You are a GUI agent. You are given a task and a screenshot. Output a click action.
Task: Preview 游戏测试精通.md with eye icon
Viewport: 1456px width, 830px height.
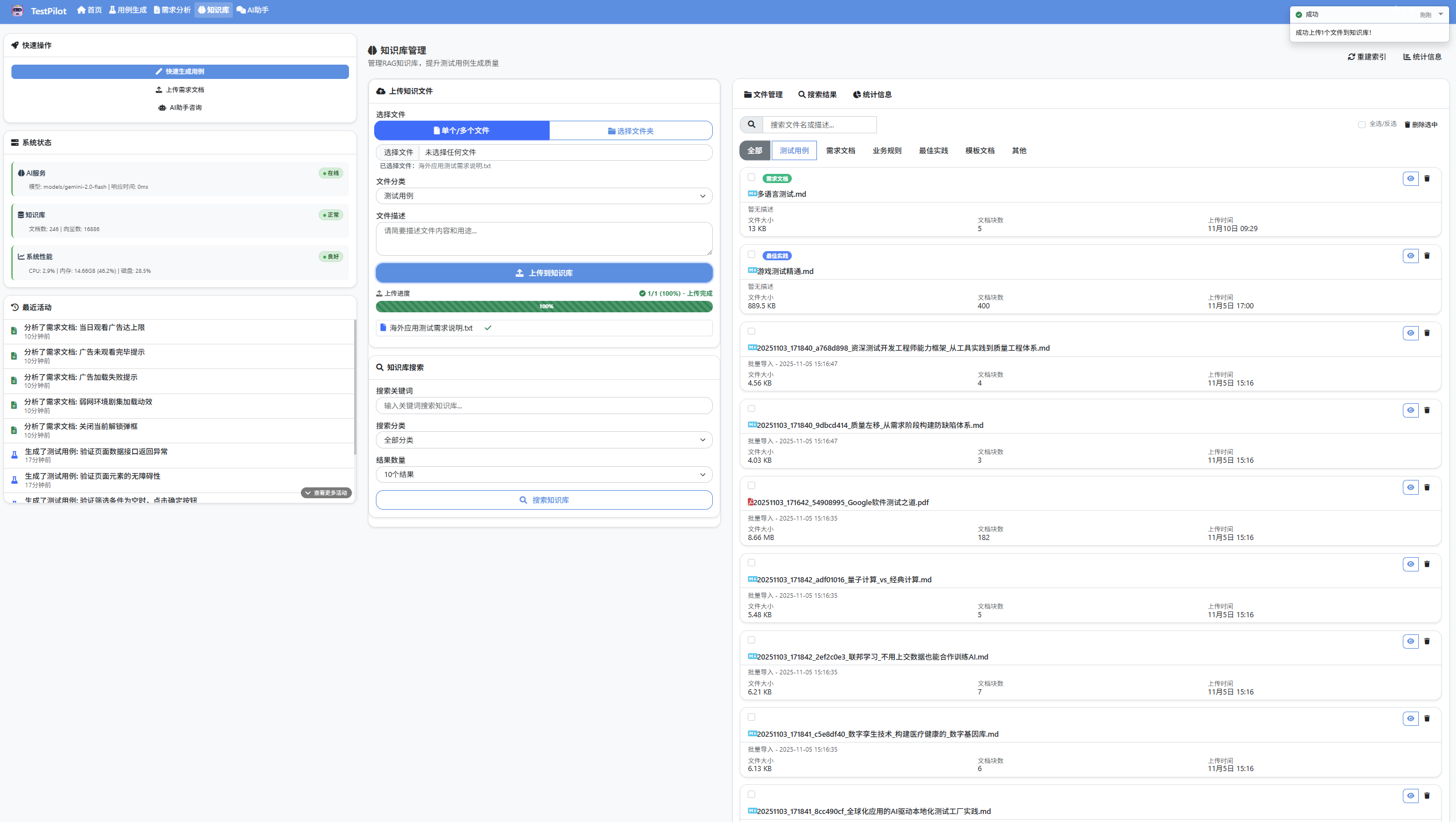click(x=1410, y=256)
